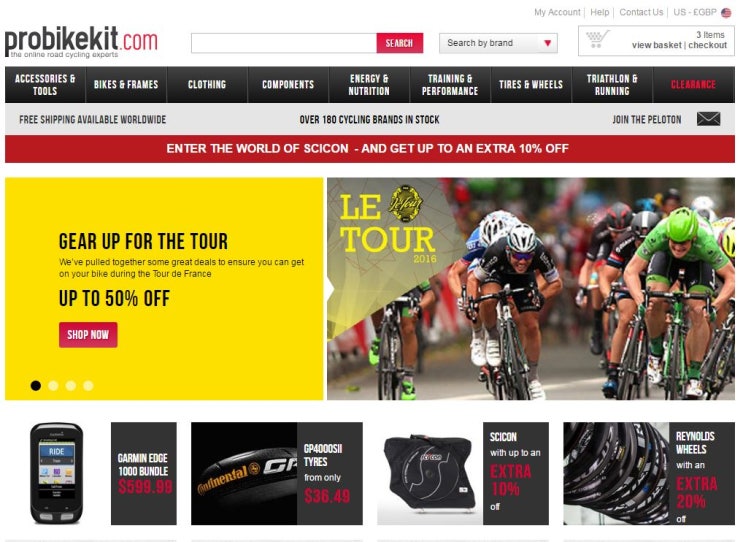Open the checkout link
The width and height of the screenshot is (743, 542).
[707, 45]
